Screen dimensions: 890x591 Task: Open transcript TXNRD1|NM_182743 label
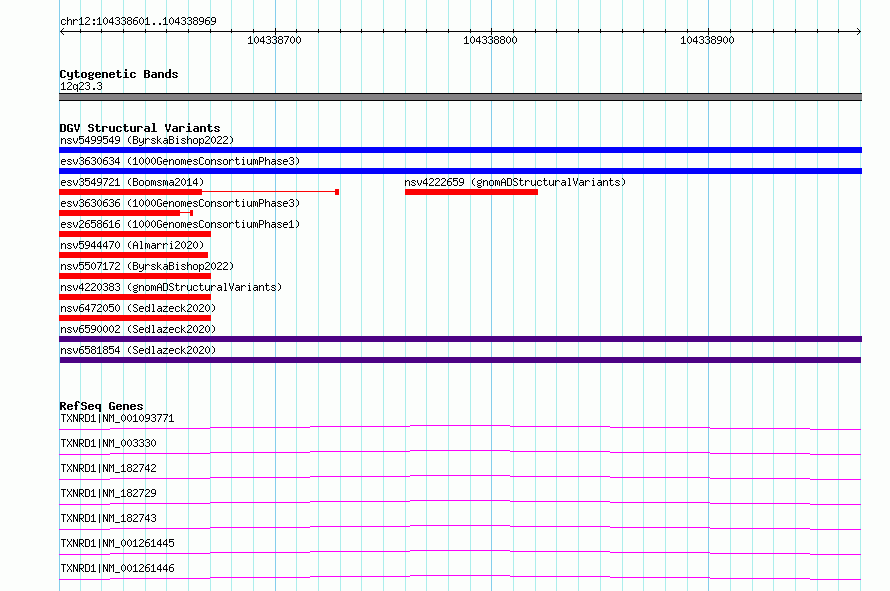[108, 518]
